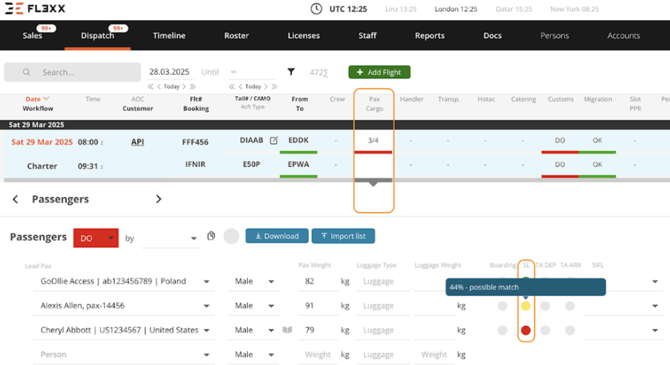Image resolution: width=670 pixels, height=365 pixels.
Task: Switch to the Docs tab
Action: point(492,35)
